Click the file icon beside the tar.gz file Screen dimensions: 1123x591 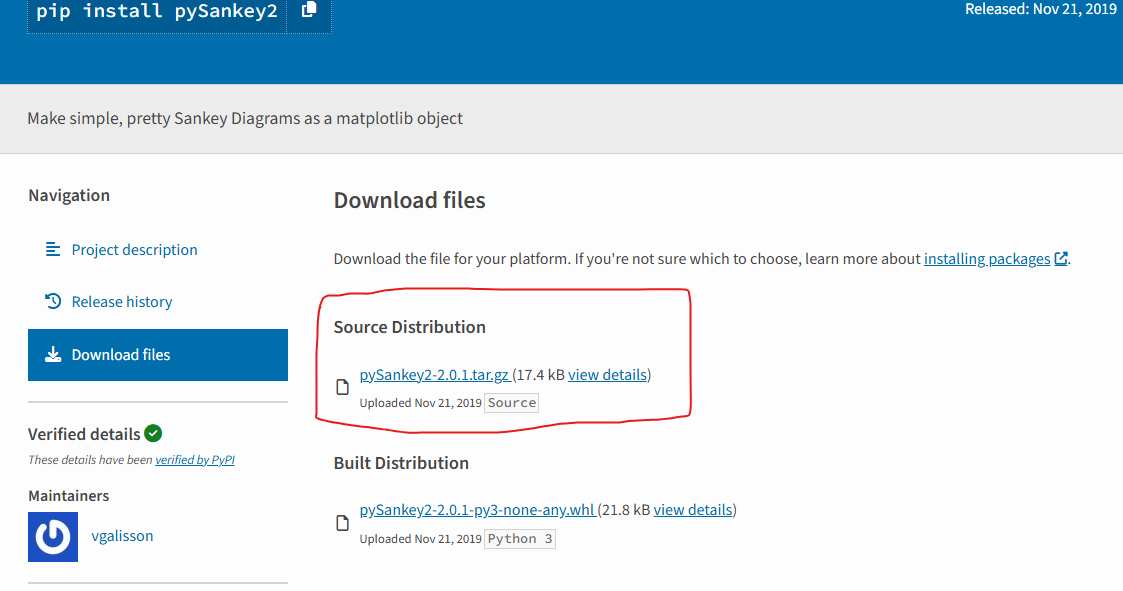point(342,388)
